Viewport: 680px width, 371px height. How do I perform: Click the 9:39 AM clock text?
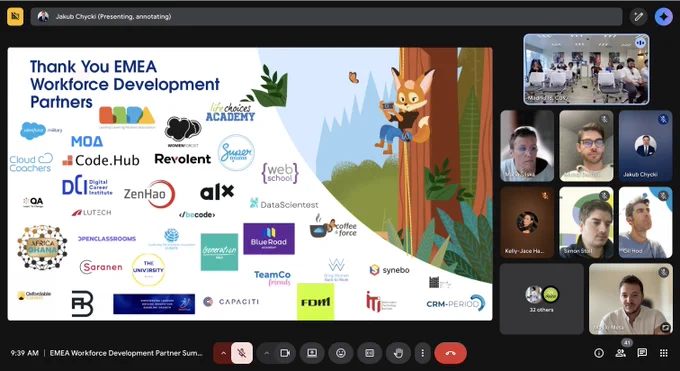(x=25, y=353)
